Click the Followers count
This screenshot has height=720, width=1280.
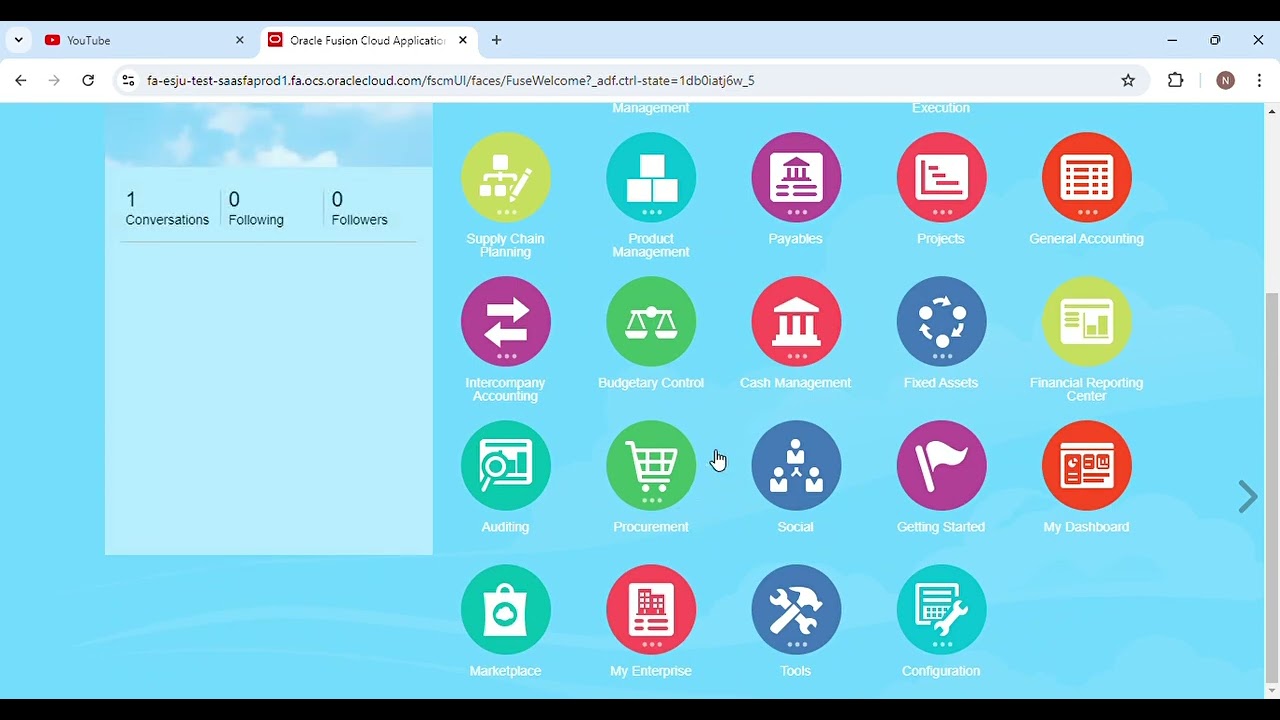359,209
